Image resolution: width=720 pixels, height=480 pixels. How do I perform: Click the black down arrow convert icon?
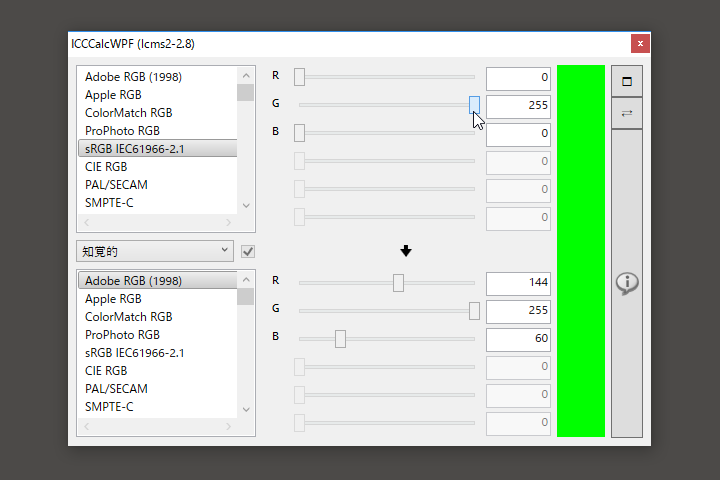[406, 251]
